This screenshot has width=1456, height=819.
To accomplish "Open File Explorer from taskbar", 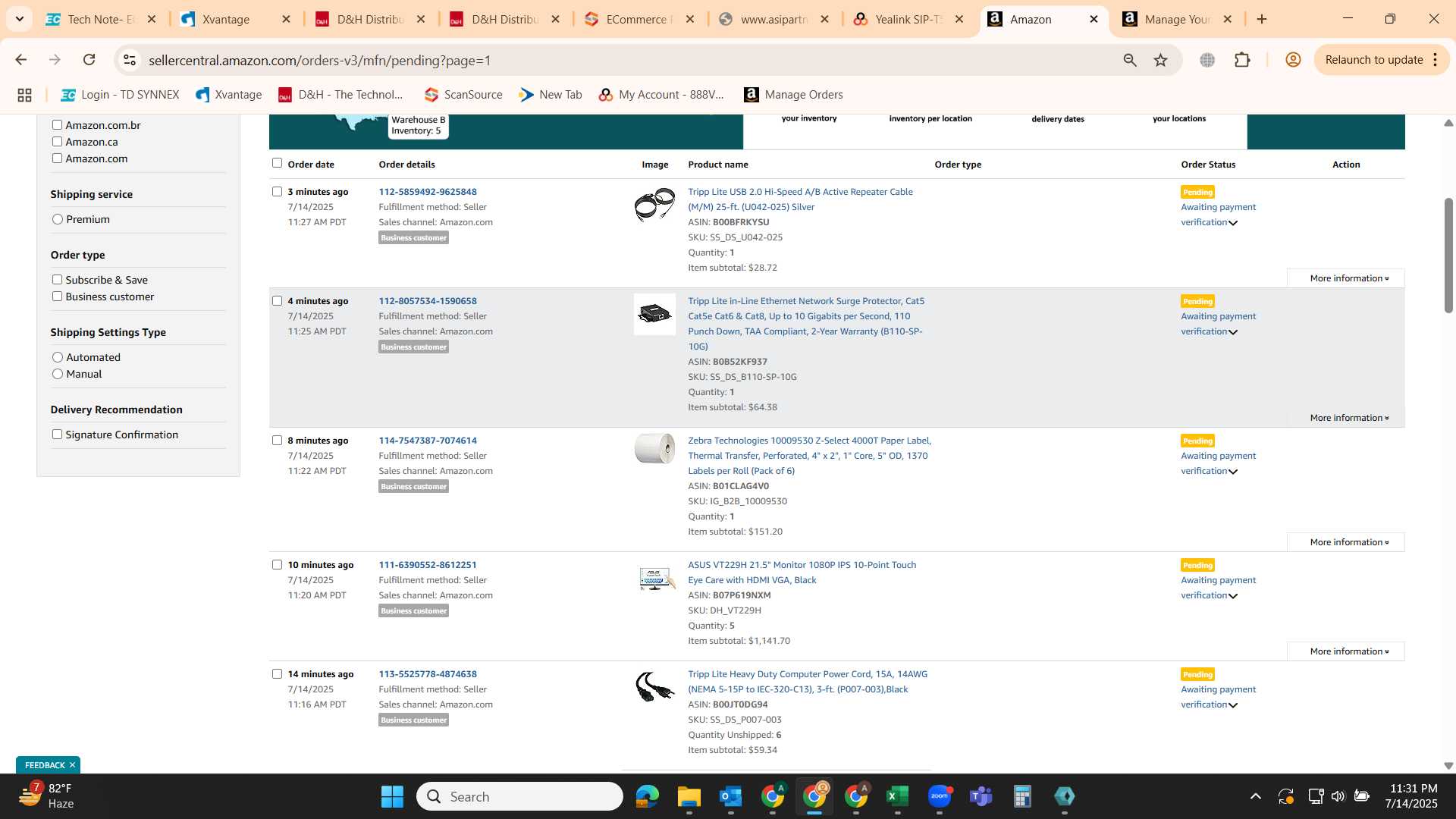I will pos(689,796).
